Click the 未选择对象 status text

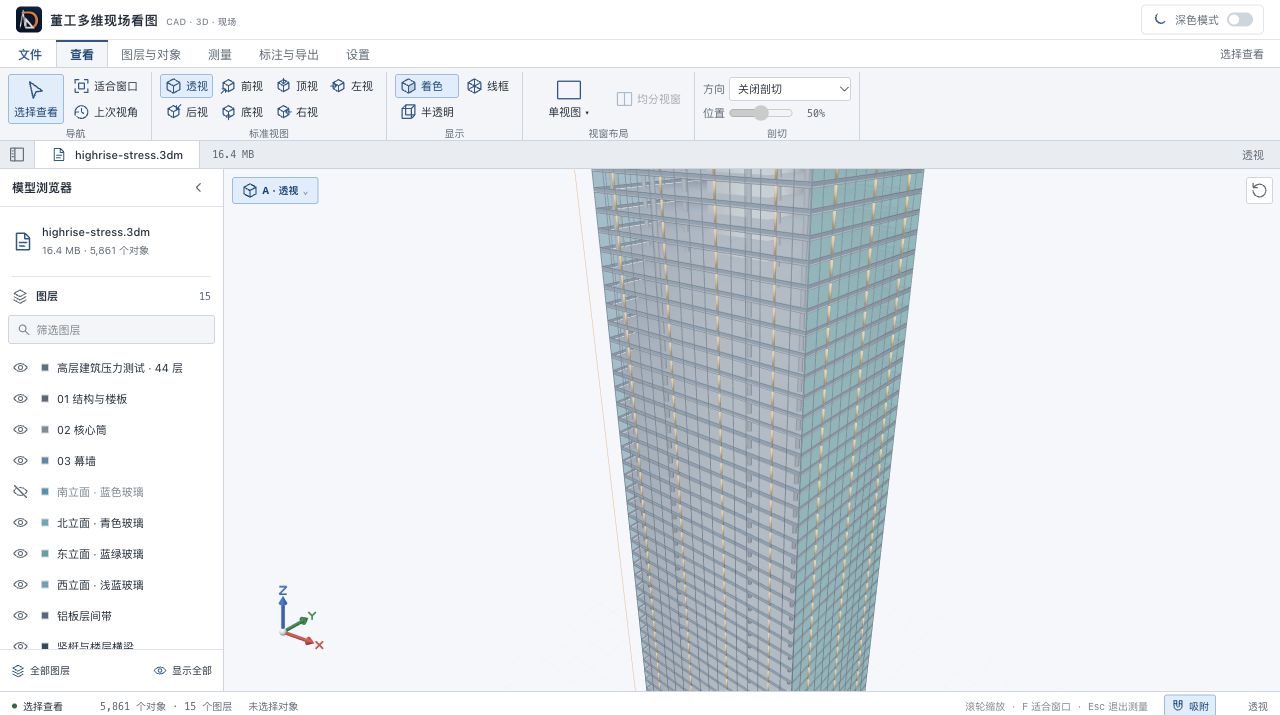(x=273, y=706)
